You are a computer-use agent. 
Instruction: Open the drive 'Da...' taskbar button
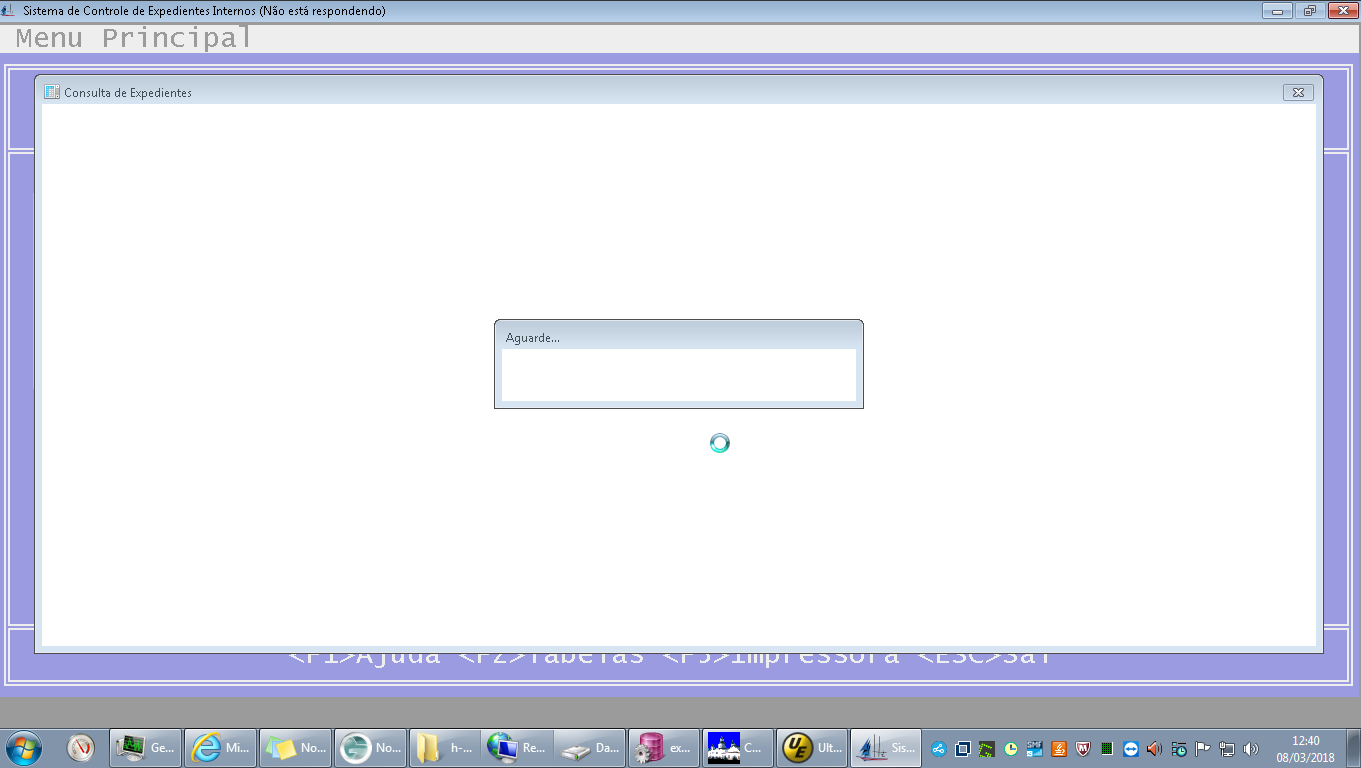[591, 748]
